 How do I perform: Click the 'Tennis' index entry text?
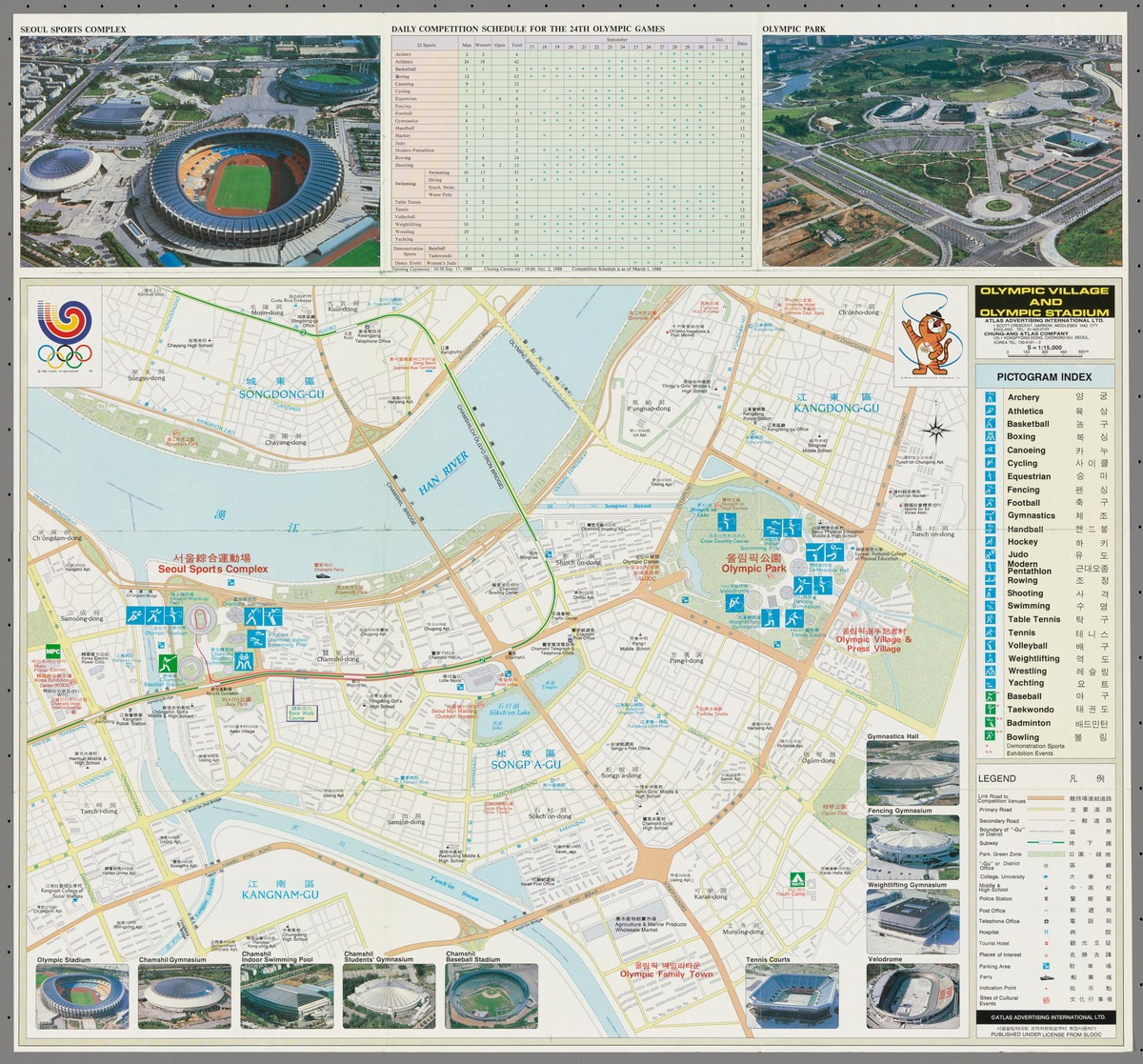click(1021, 632)
